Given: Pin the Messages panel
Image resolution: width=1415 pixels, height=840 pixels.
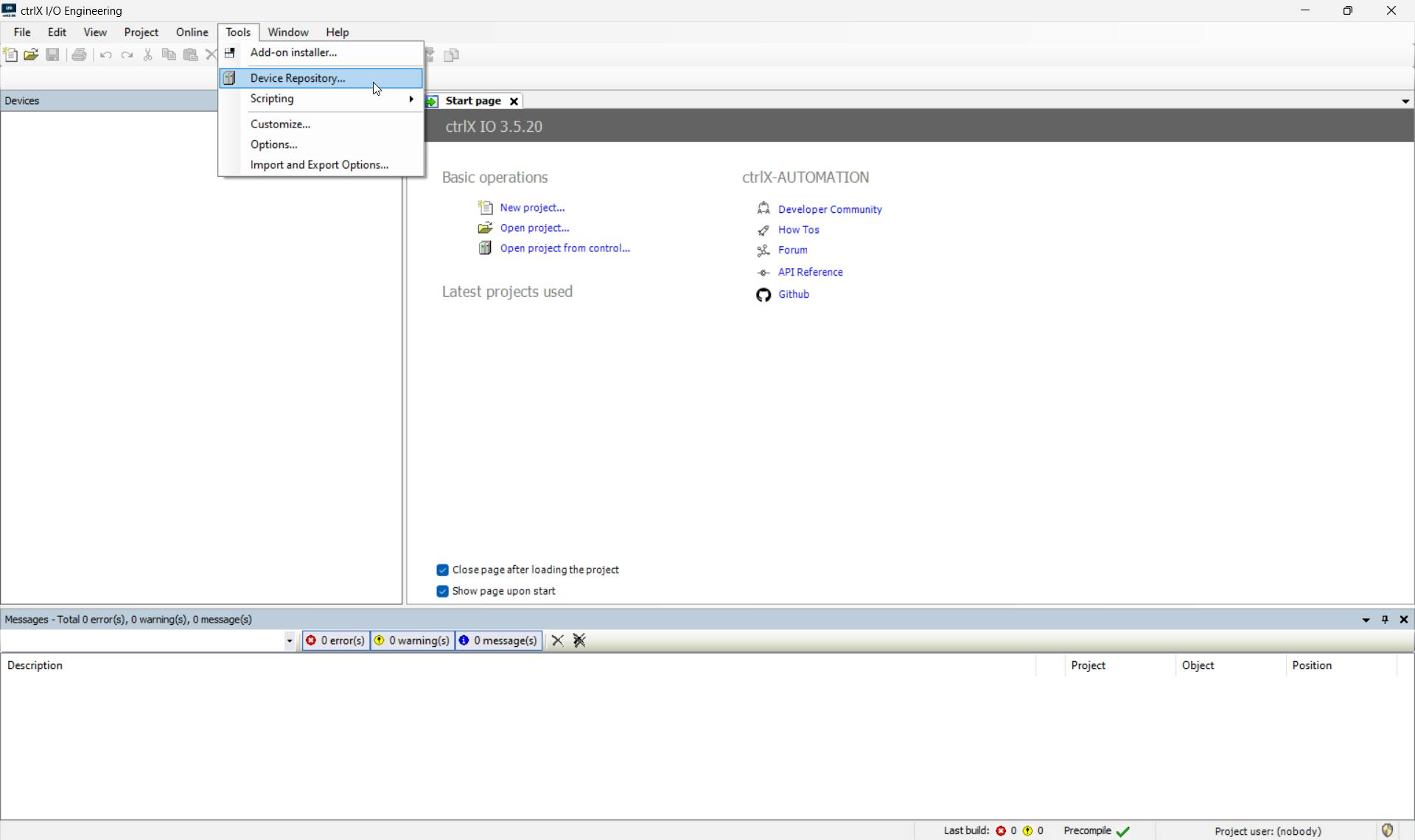Looking at the screenshot, I should (1385, 620).
